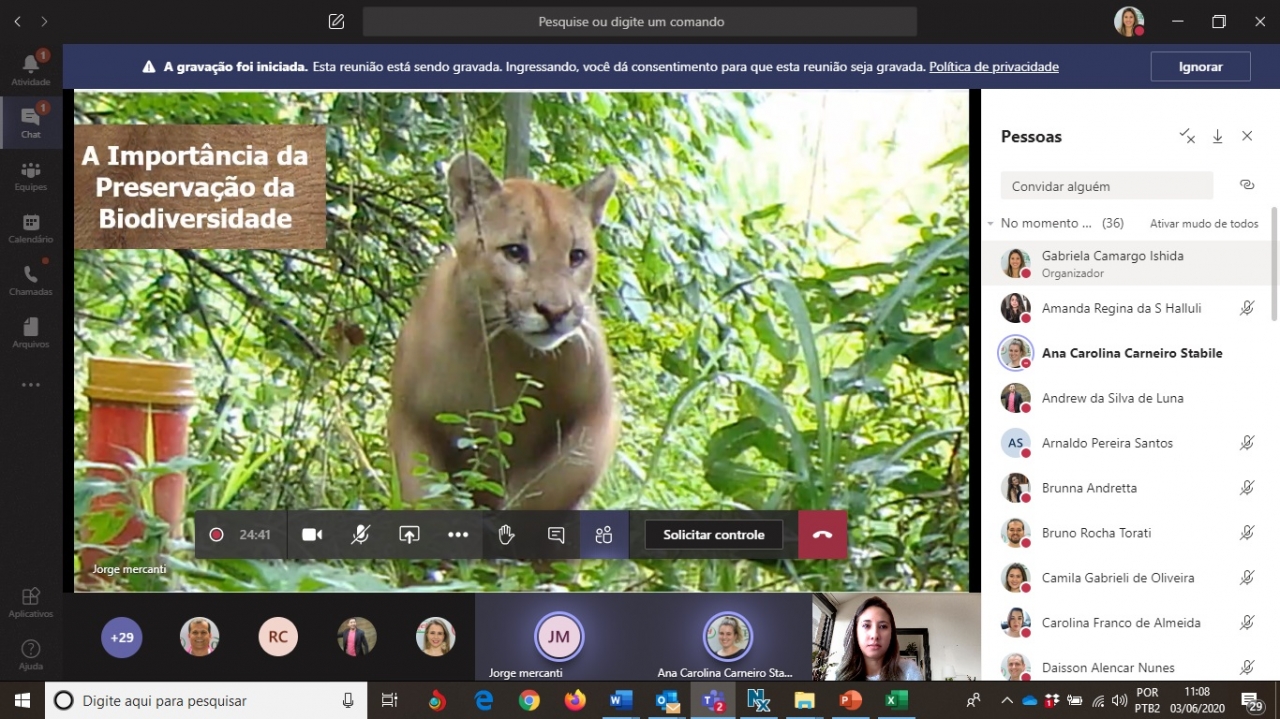The height and width of the screenshot is (719, 1280).
Task: Download attendance list icon
Action: (1217, 136)
